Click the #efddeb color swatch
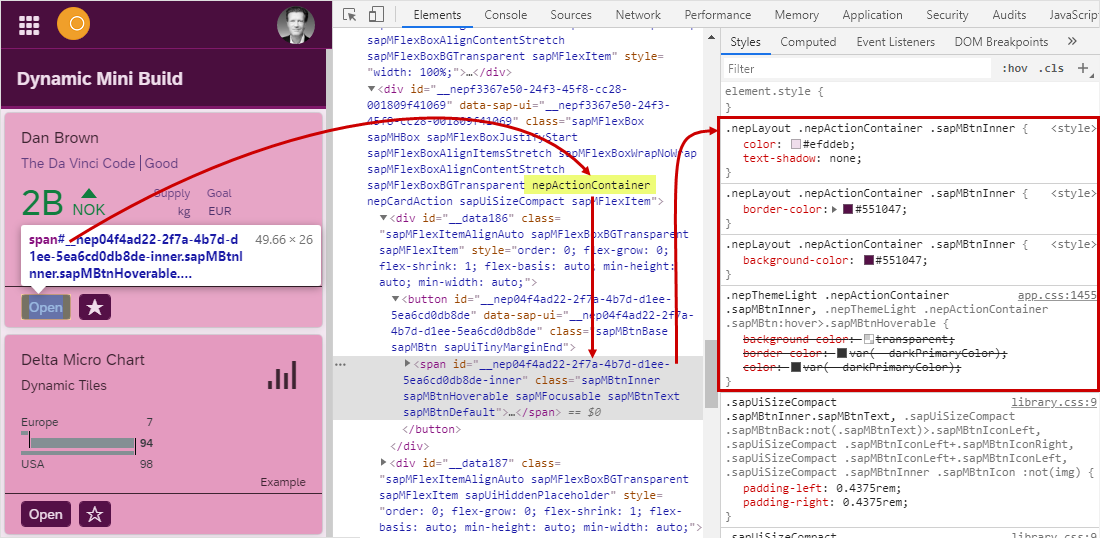 tap(796, 144)
